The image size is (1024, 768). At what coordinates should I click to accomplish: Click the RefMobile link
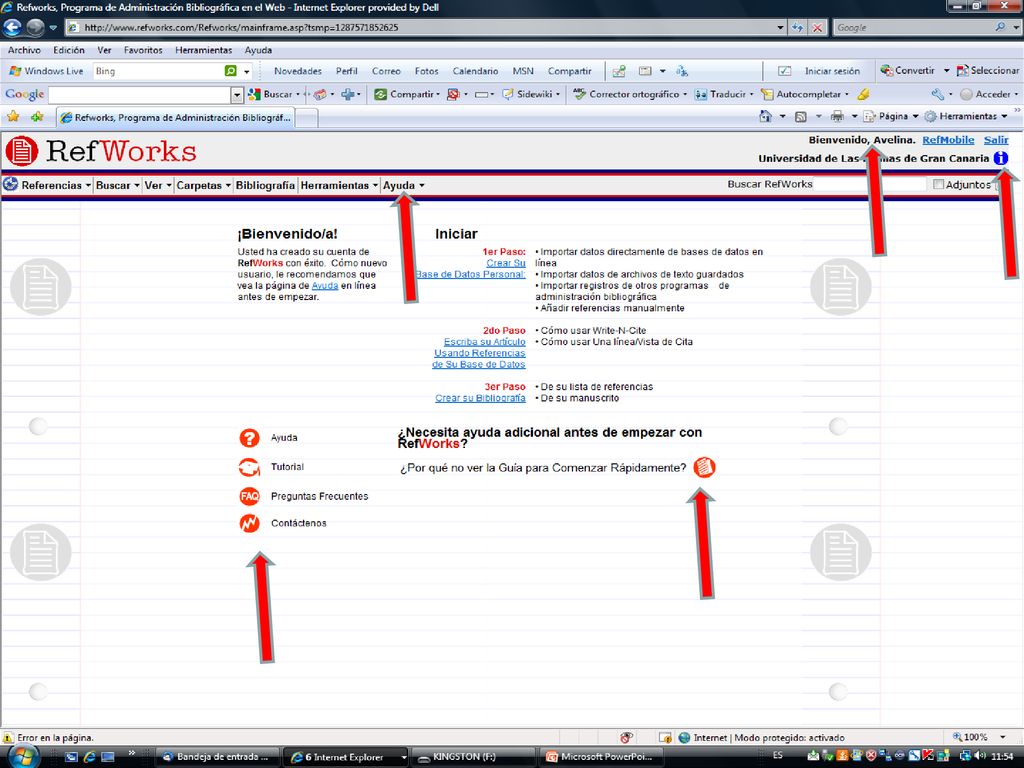point(948,140)
